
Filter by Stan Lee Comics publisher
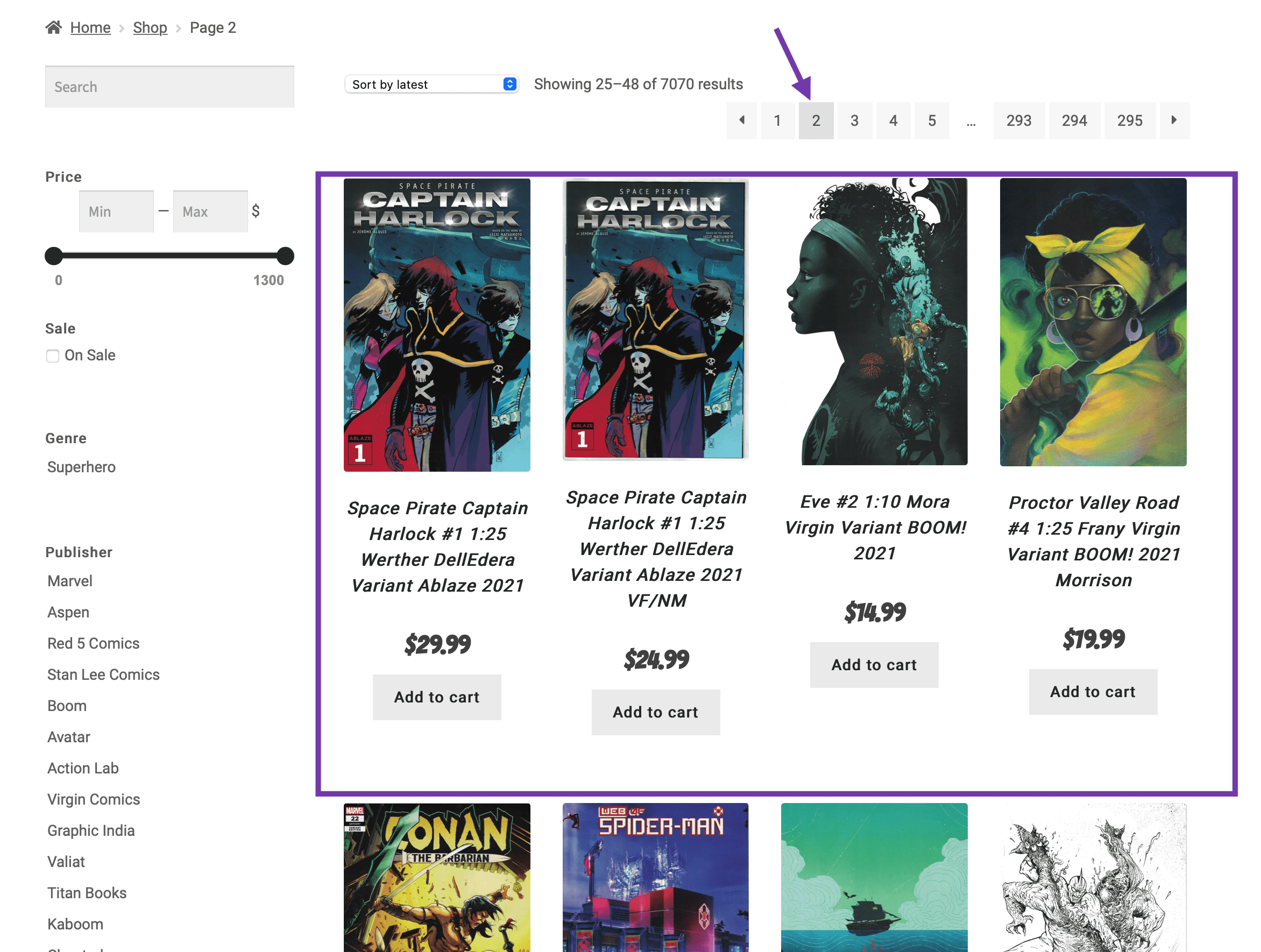pos(103,674)
